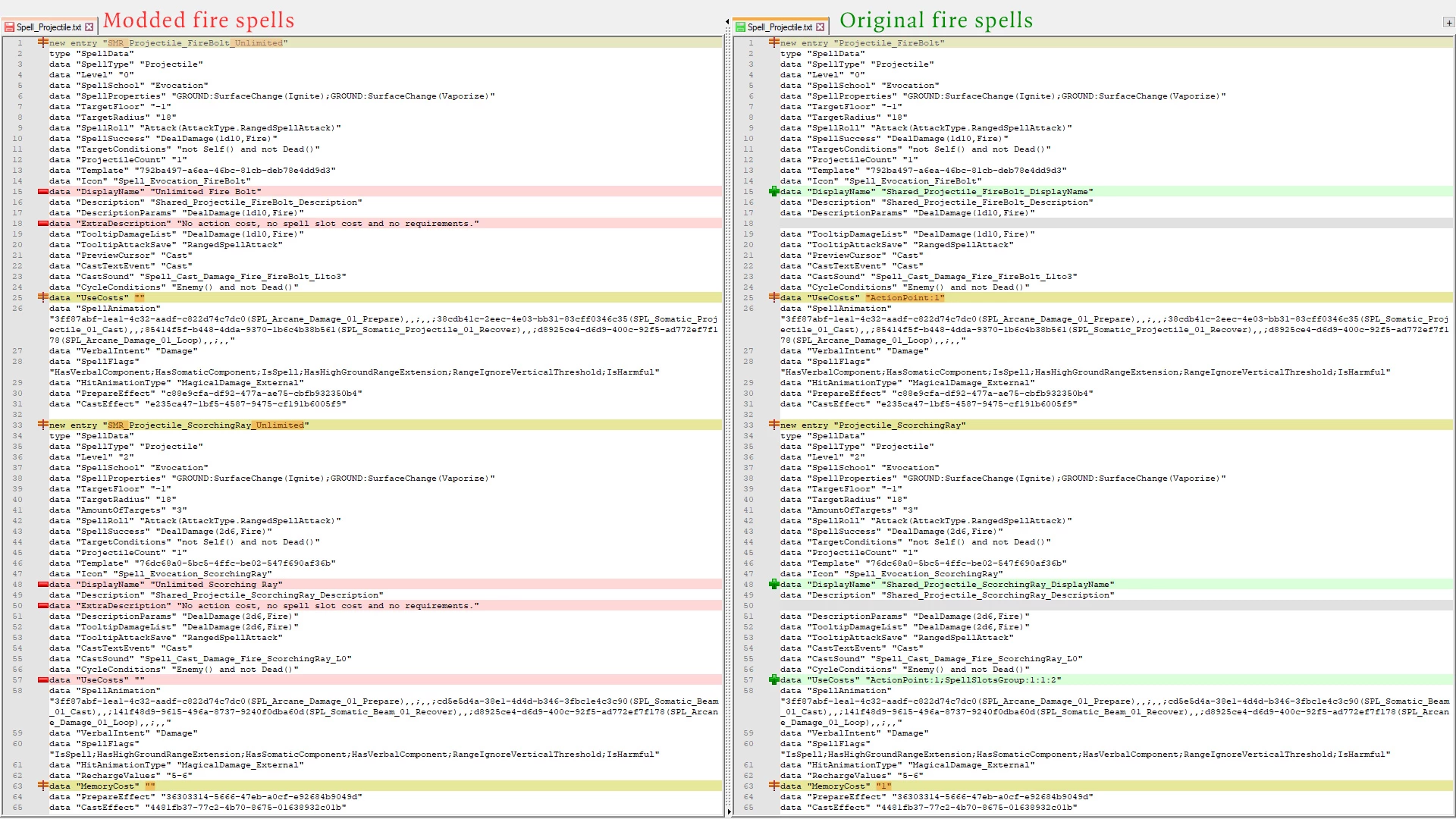Click the green file icon on right tab
Image resolution: width=1456 pixels, height=819 pixels.
coord(740,27)
